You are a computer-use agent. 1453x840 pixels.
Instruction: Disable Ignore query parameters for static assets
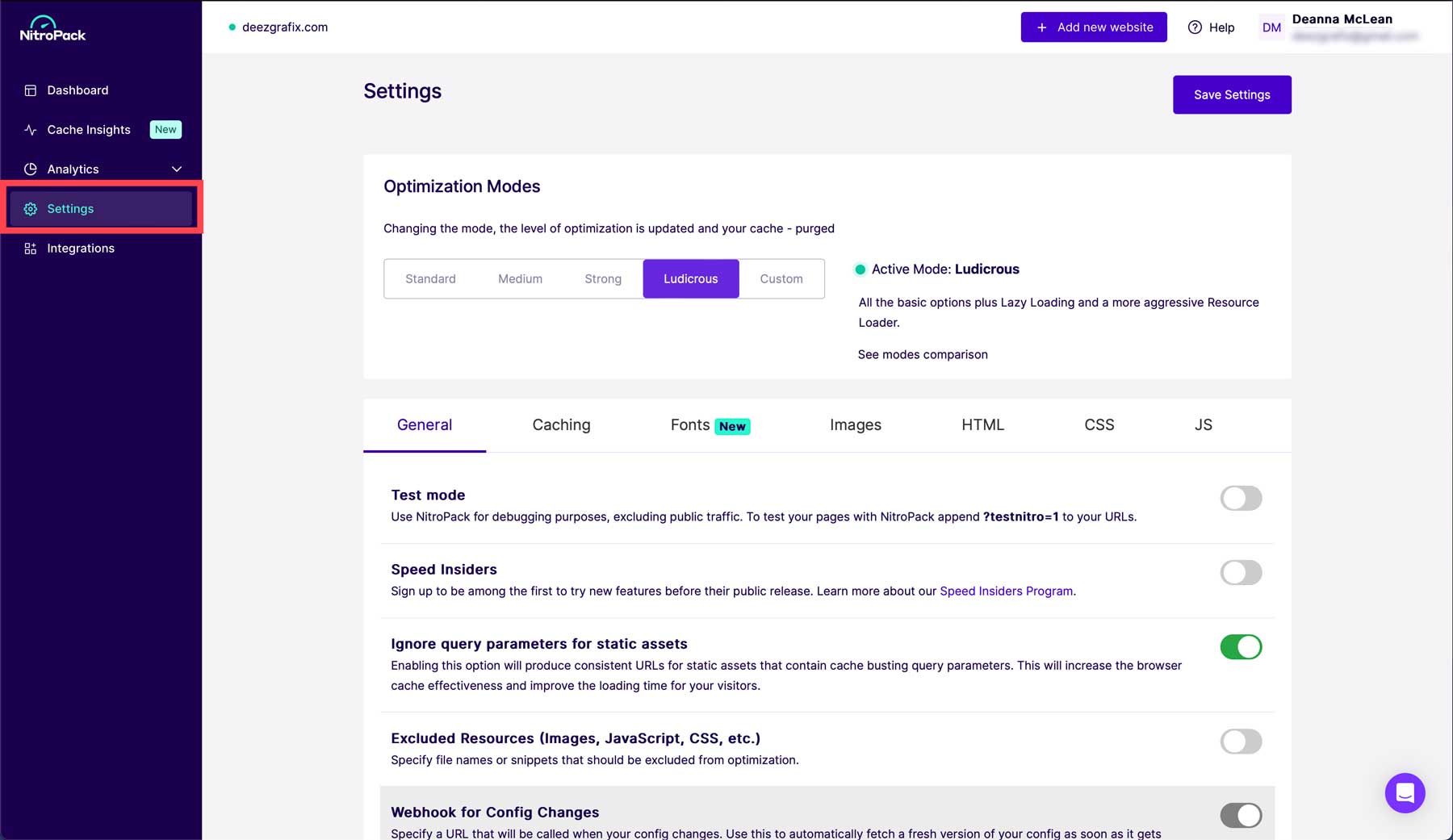1241,646
